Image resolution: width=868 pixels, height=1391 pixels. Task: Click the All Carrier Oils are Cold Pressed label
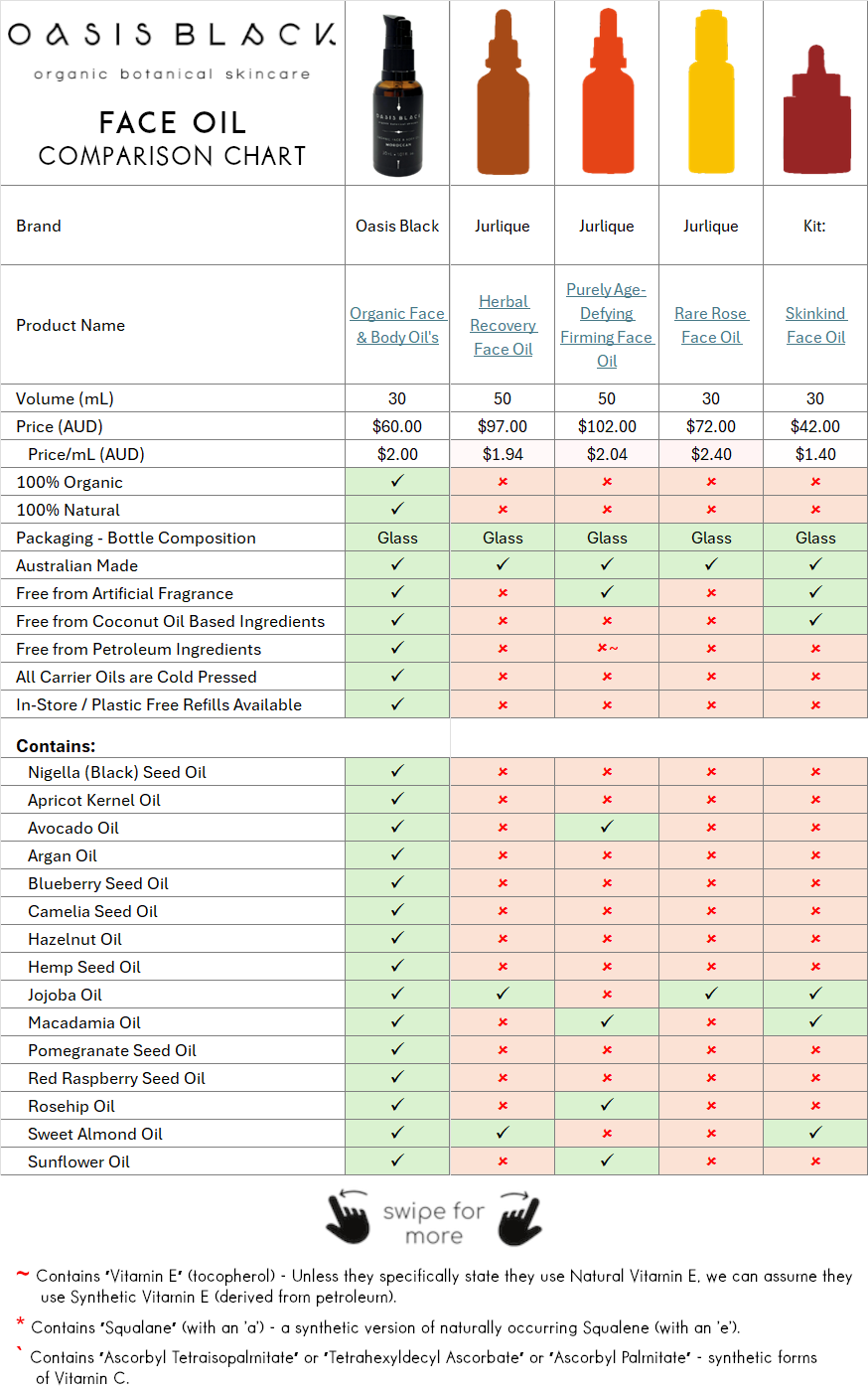136,677
